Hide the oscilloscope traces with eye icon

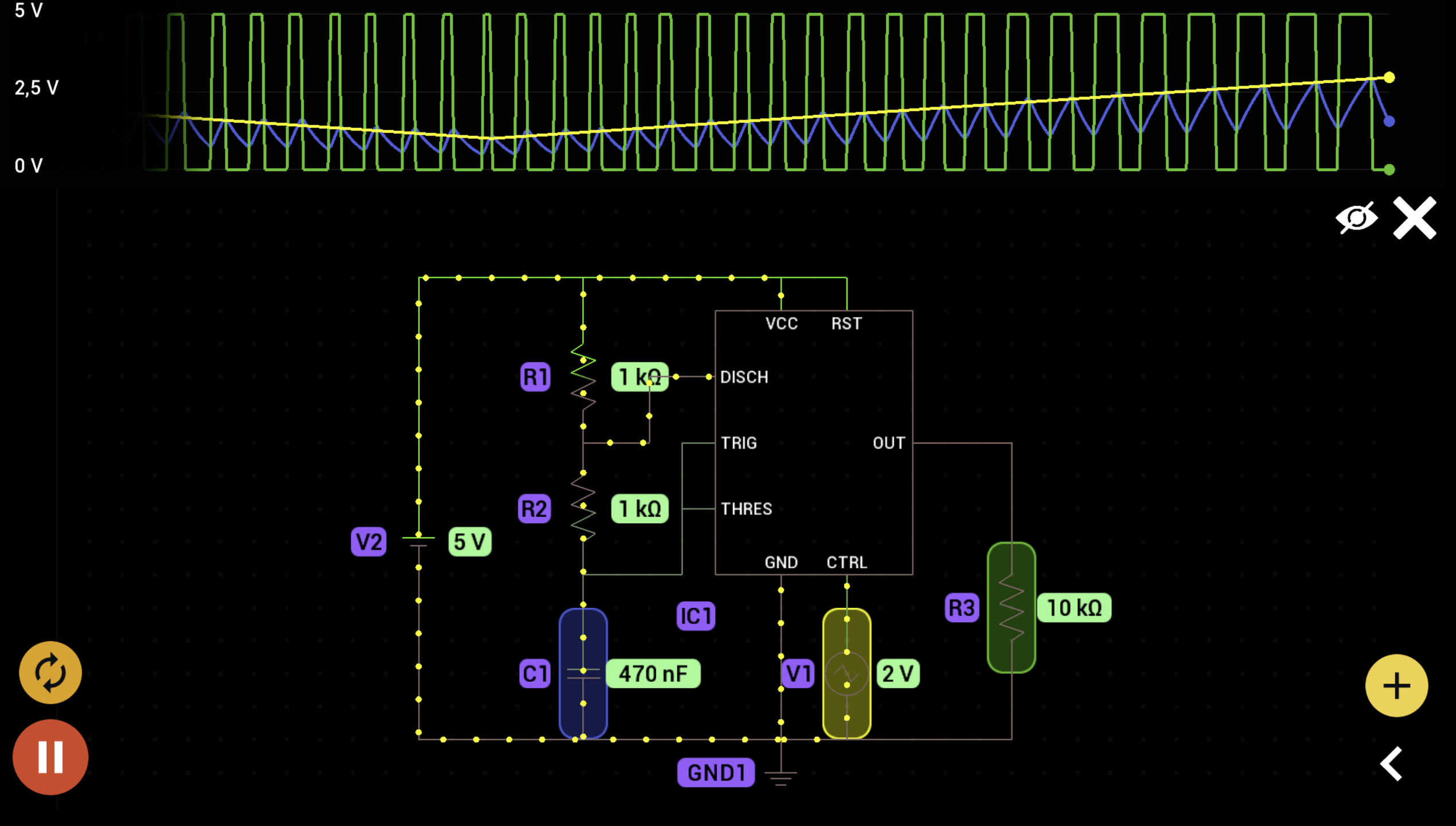[x=1356, y=217]
